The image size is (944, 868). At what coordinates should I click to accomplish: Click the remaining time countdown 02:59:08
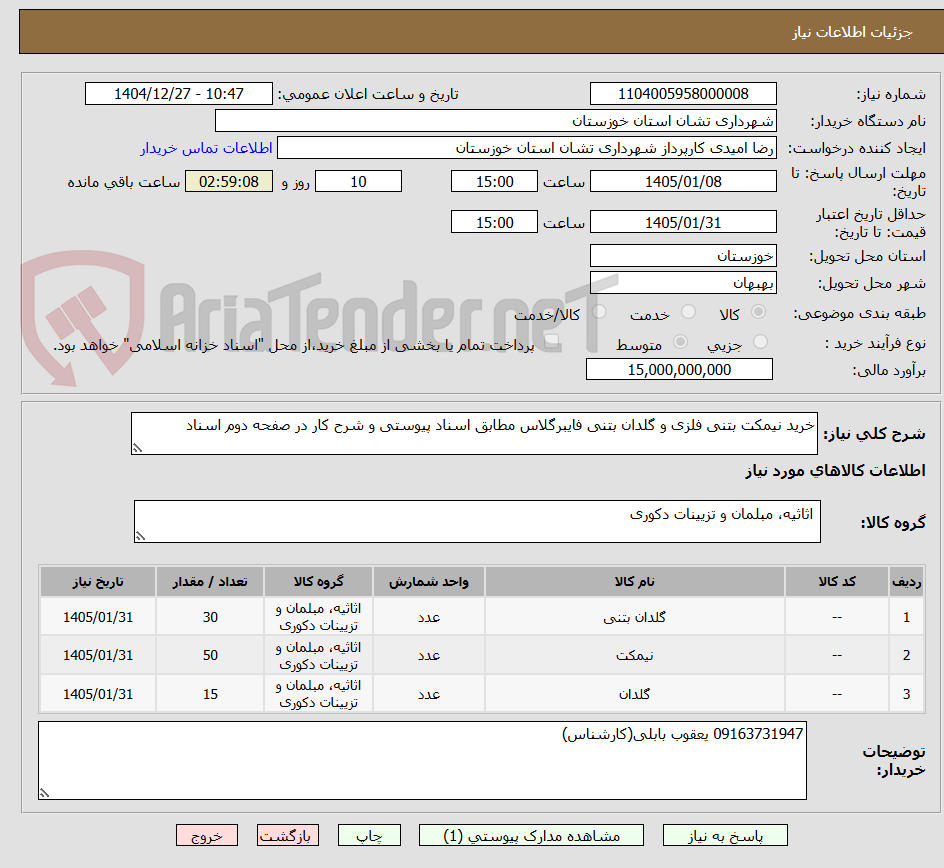[x=229, y=181]
